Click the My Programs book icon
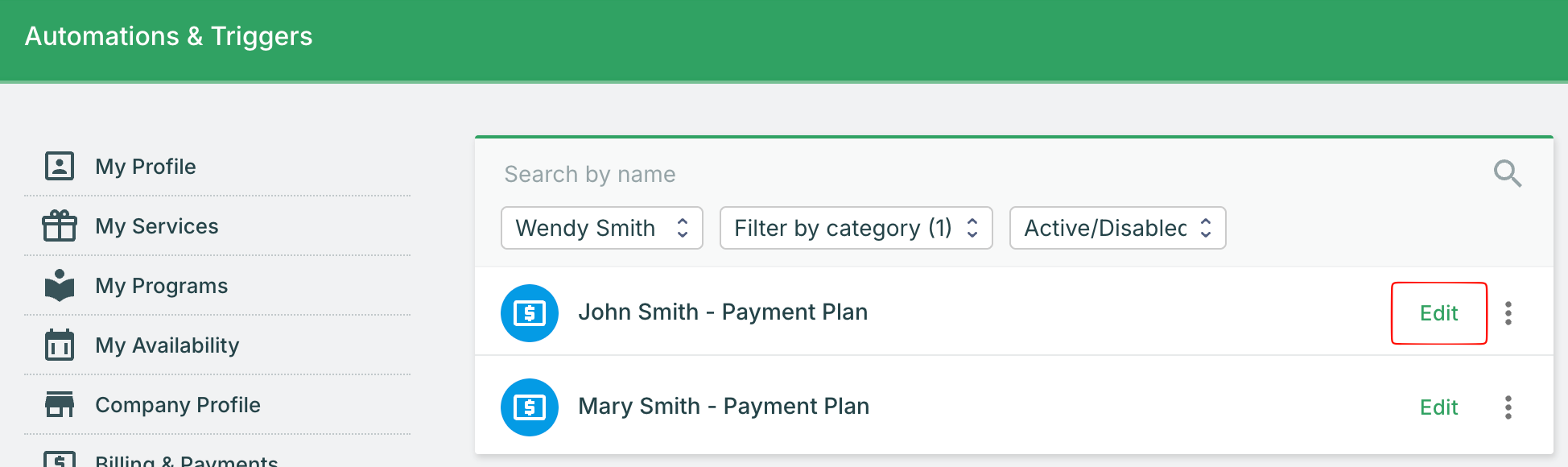Screen dimensions: 1568x467 coord(60,286)
